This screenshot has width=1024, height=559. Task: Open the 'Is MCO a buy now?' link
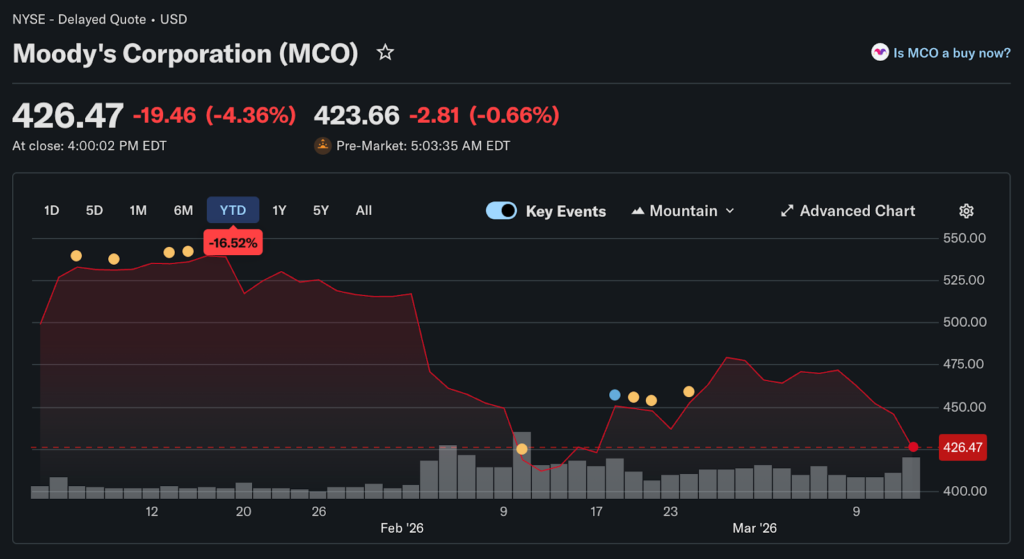pos(951,53)
